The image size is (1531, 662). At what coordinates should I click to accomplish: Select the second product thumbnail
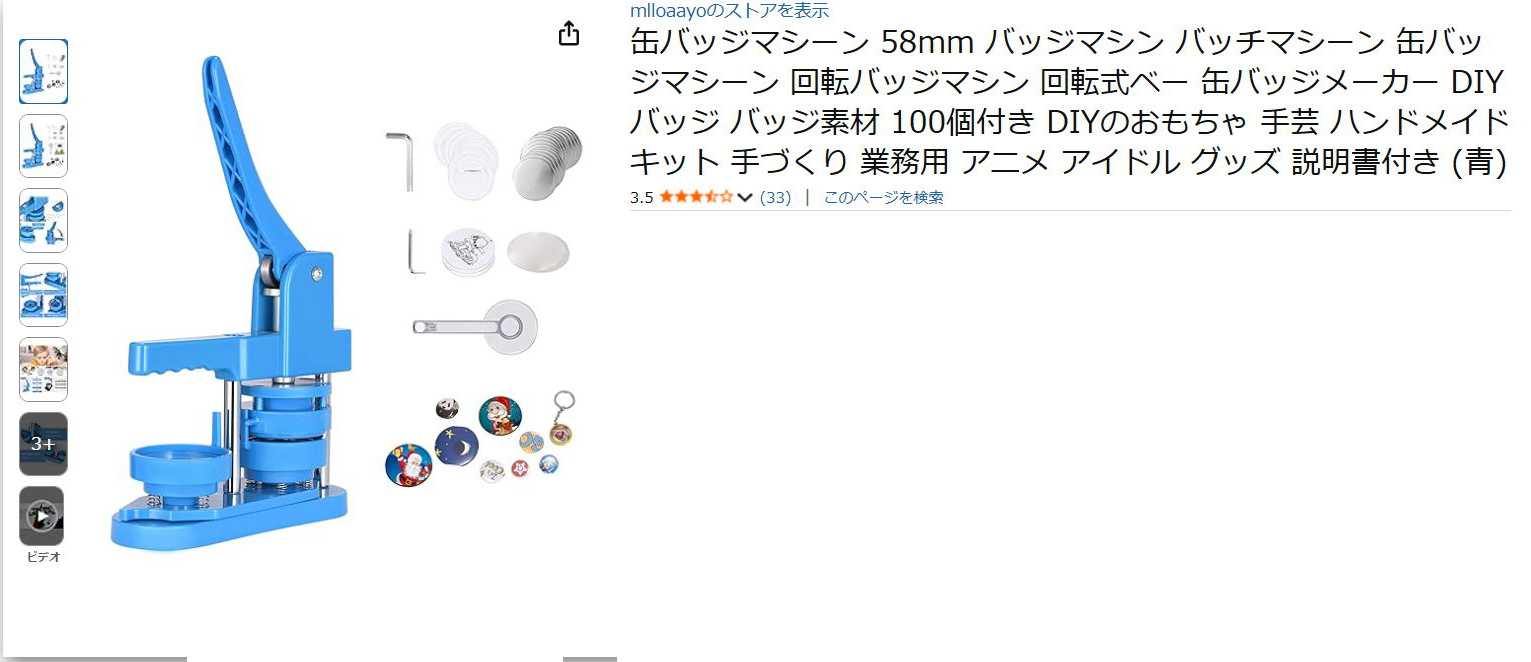pos(43,146)
